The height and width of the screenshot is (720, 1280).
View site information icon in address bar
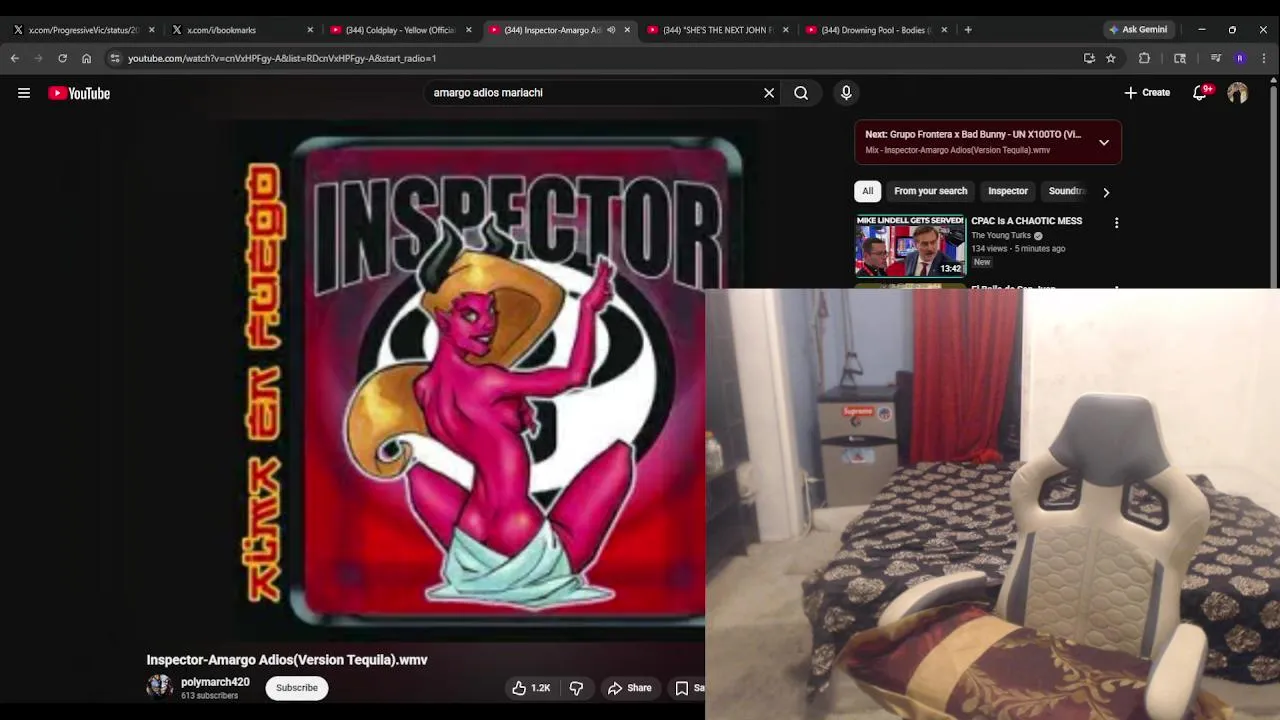115,58
